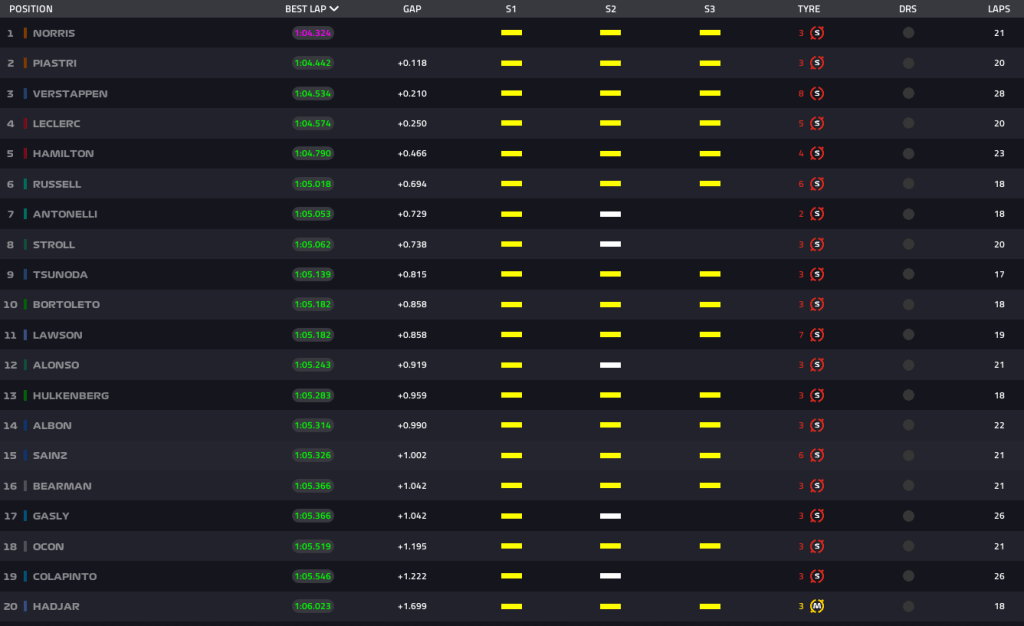Click Tsunoda's soft tyre icon

coord(817,274)
